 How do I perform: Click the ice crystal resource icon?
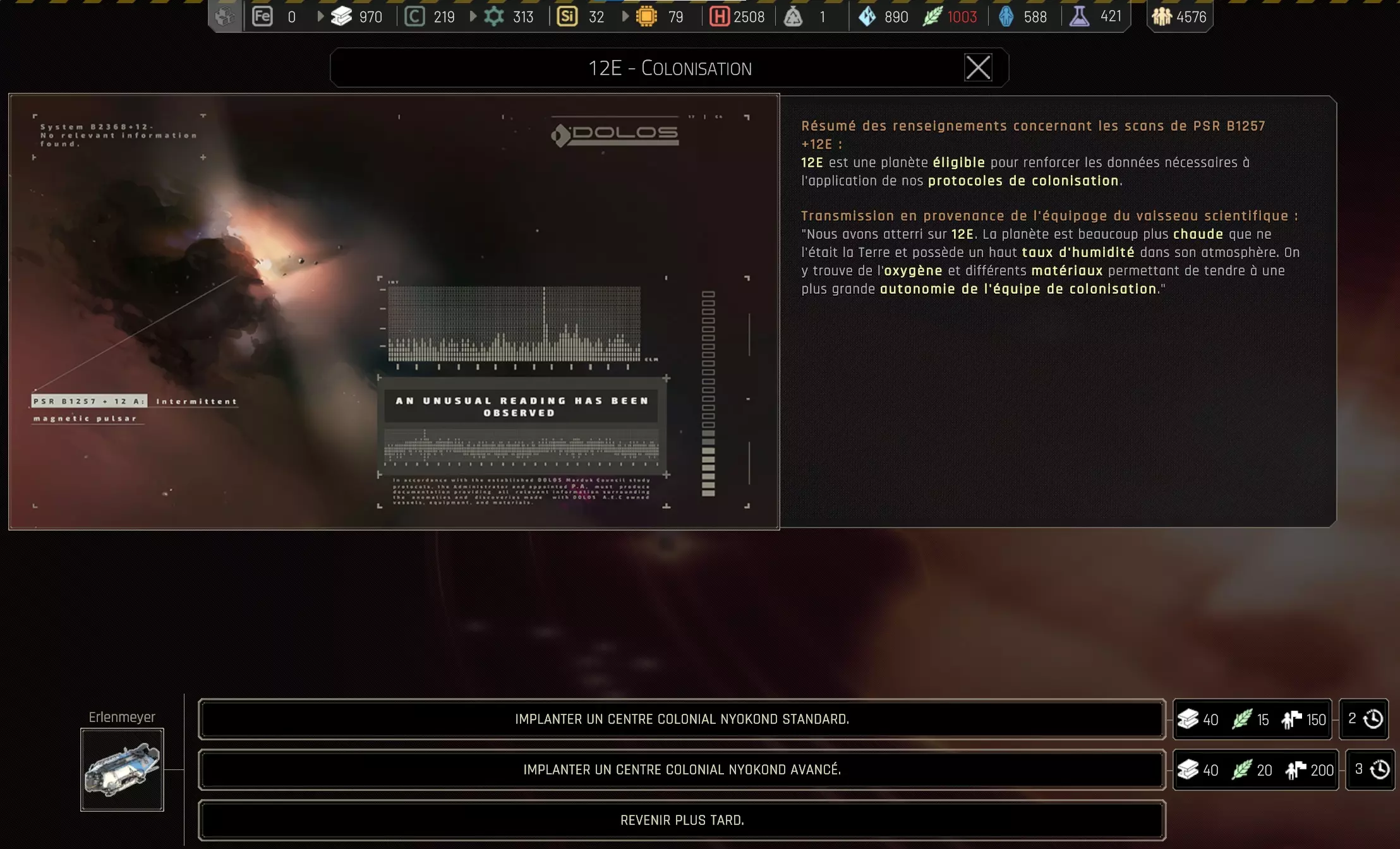[x=867, y=16]
